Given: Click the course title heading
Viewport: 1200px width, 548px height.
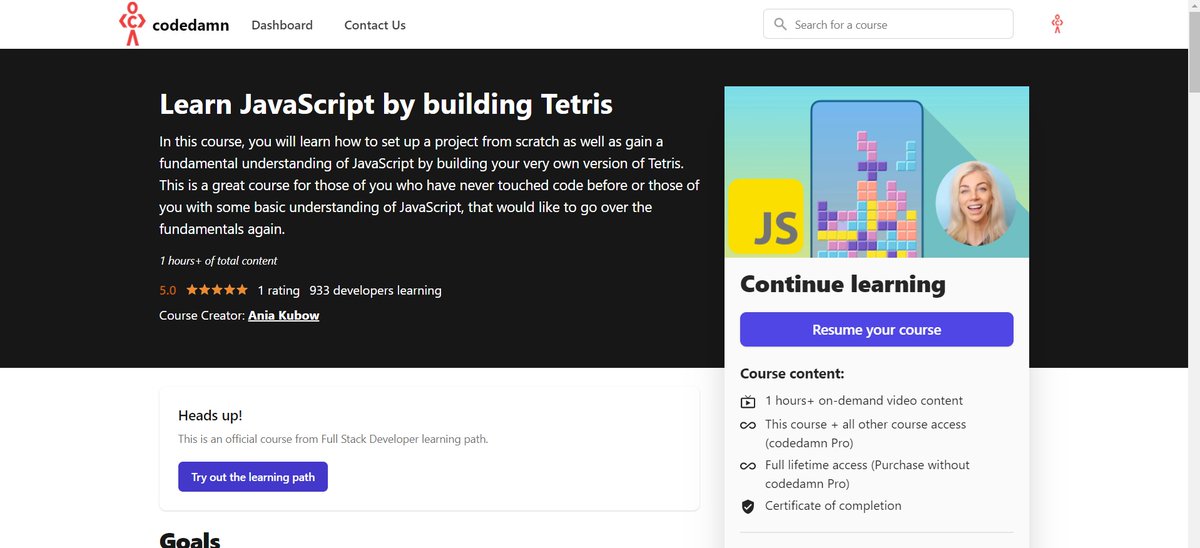Looking at the screenshot, I should pyautogui.click(x=386, y=104).
